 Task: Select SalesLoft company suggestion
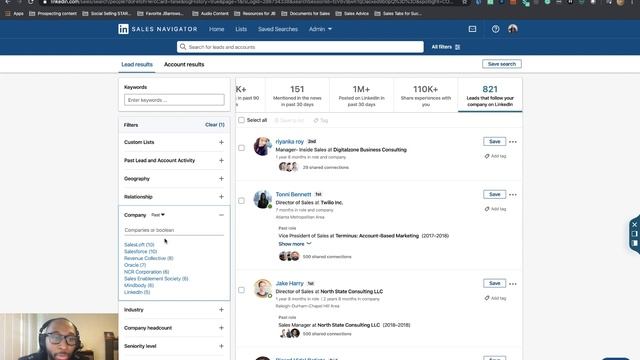(x=139, y=245)
